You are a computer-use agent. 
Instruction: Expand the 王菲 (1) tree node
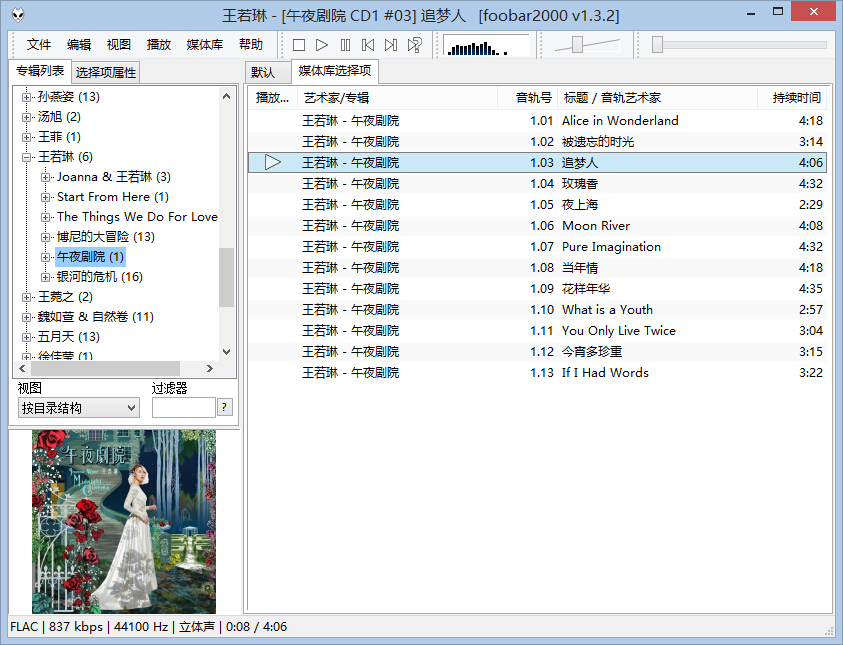[26, 137]
